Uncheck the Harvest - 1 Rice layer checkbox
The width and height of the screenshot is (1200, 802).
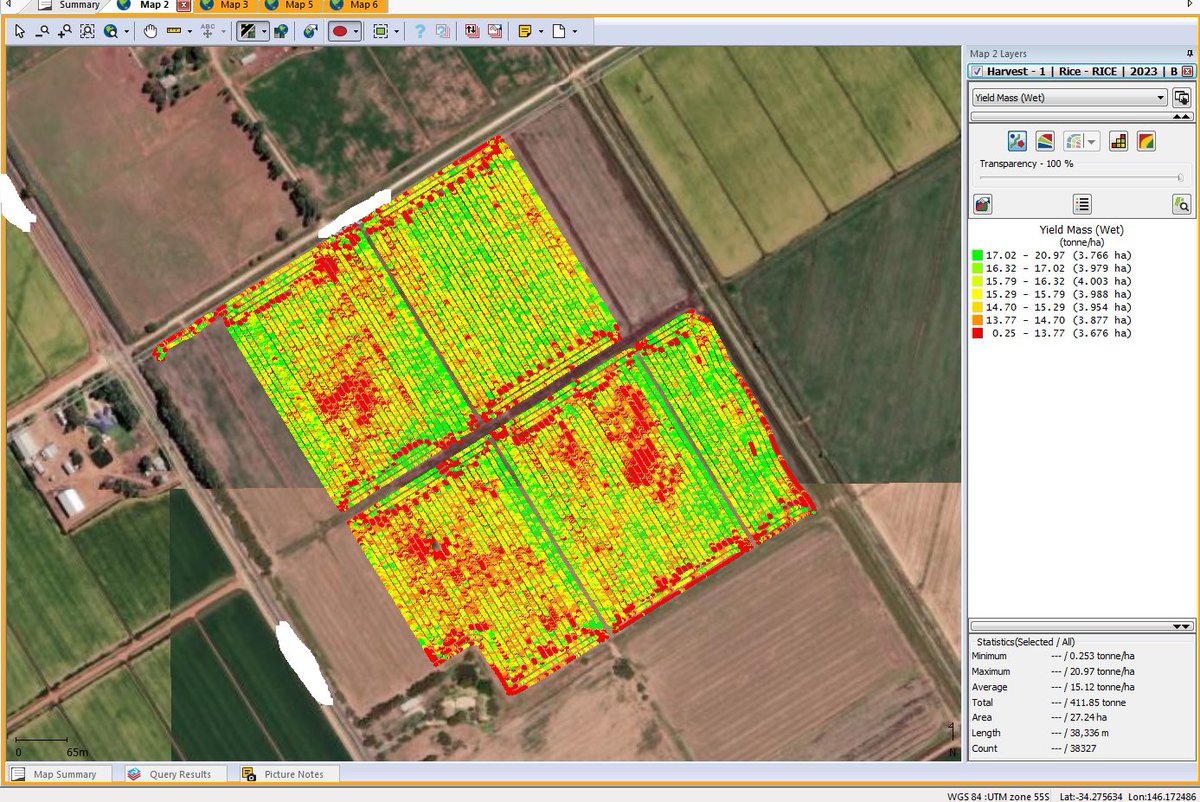point(977,72)
